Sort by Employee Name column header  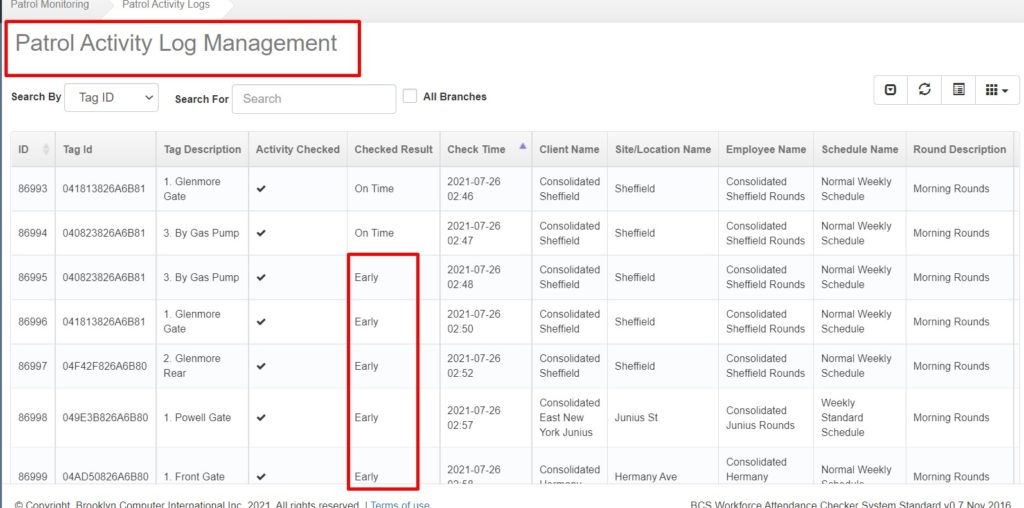click(765, 150)
